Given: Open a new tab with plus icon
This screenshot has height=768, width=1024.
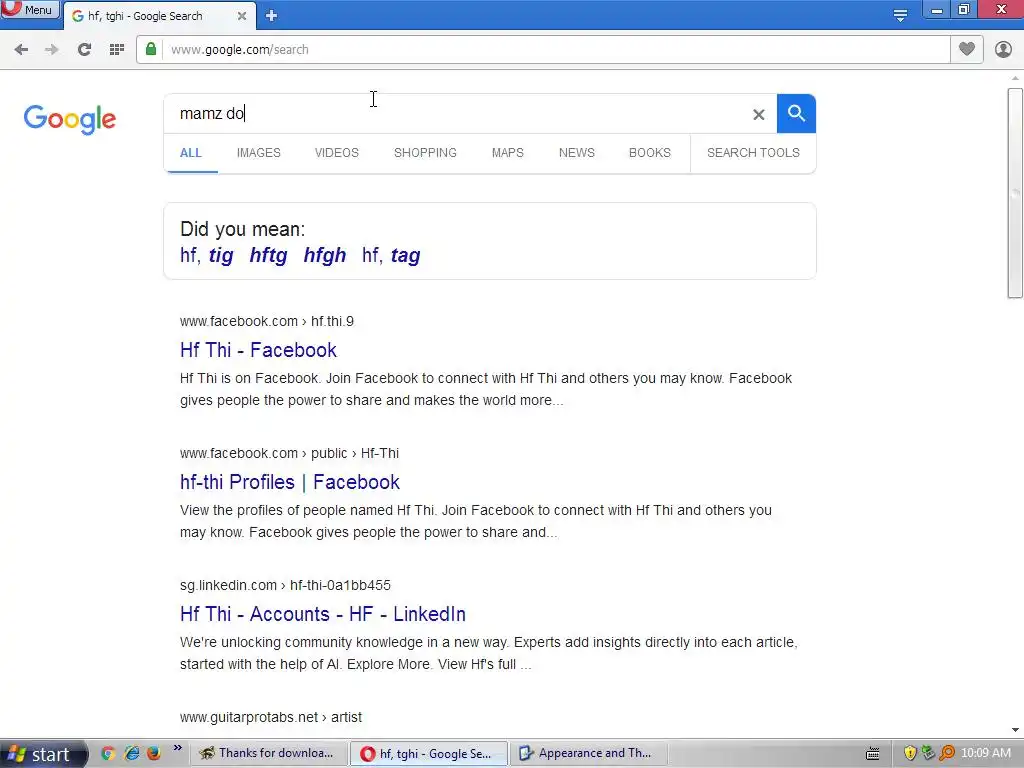Looking at the screenshot, I should coord(272,16).
